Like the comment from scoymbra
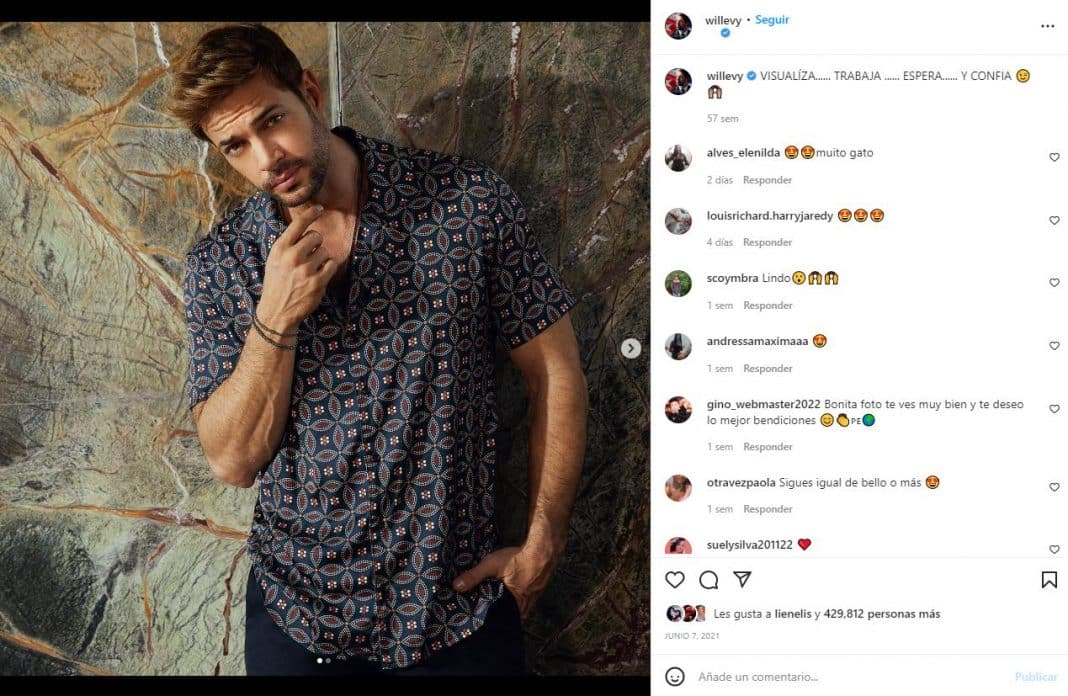The width and height of the screenshot is (1068, 696). tap(1054, 283)
